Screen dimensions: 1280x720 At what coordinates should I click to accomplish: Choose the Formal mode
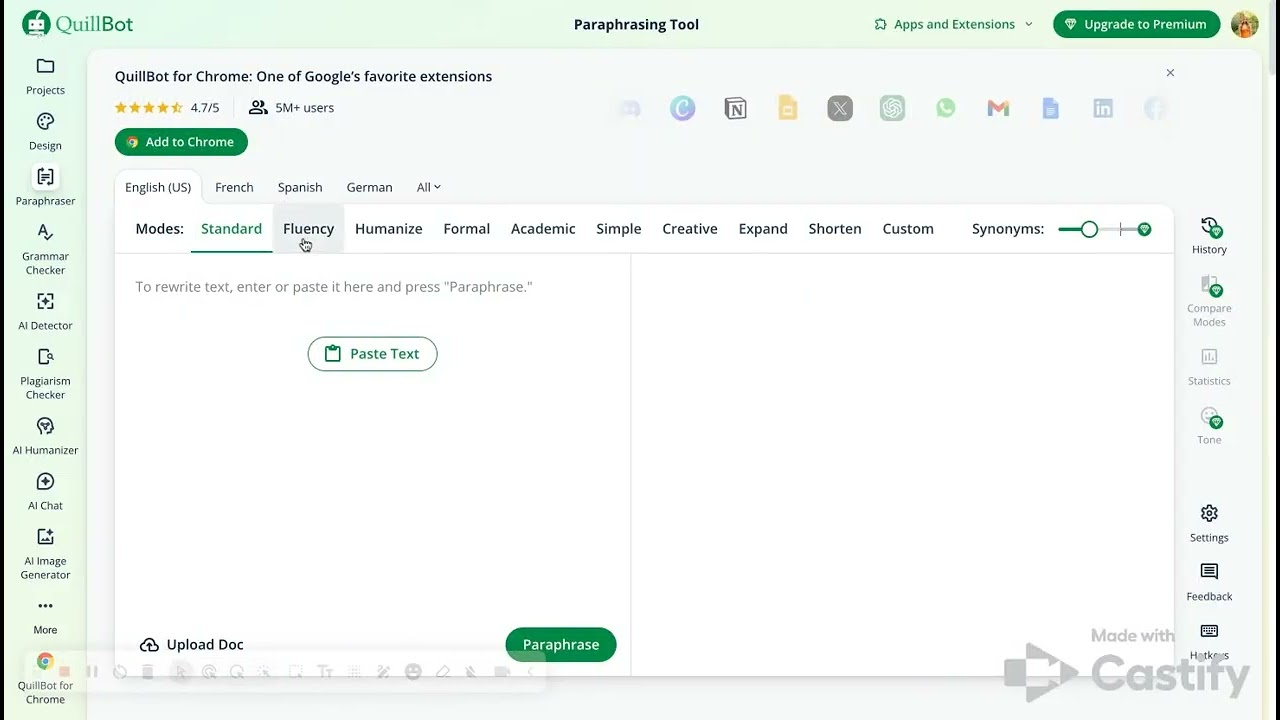467,229
